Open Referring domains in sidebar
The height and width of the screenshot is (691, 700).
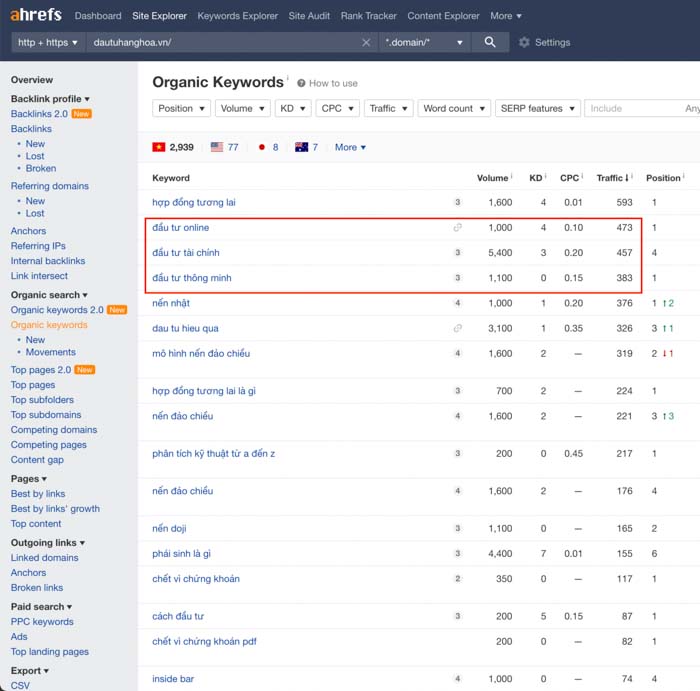click(50, 186)
